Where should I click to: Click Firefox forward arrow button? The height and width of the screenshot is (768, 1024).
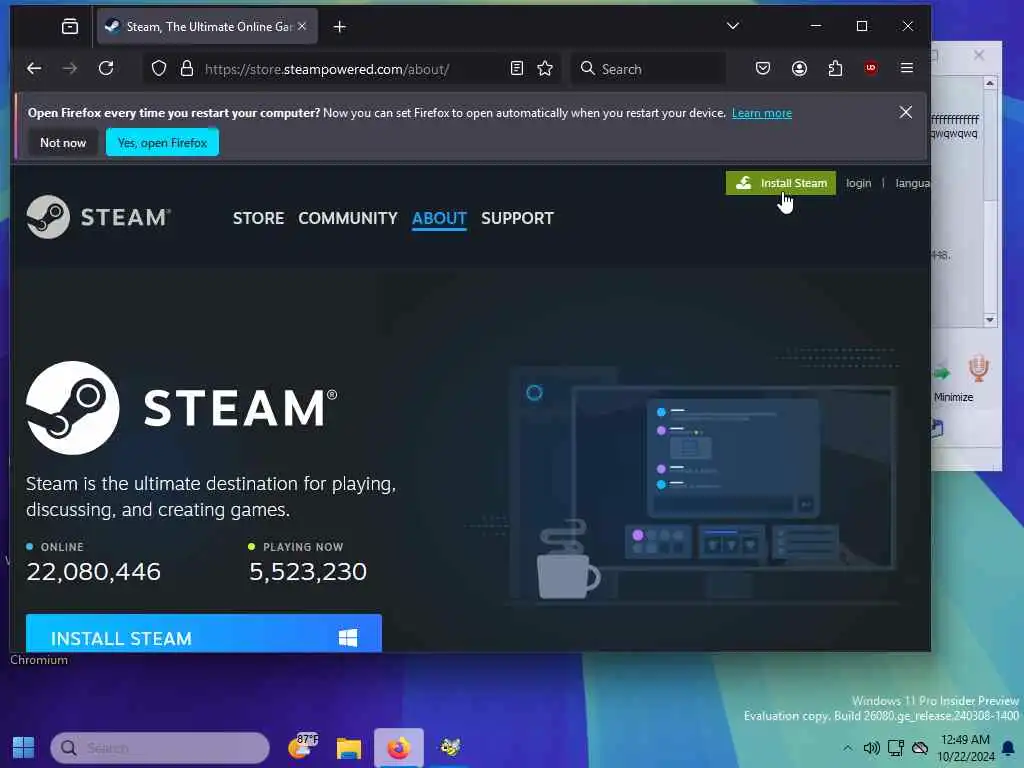click(x=69, y=69)
